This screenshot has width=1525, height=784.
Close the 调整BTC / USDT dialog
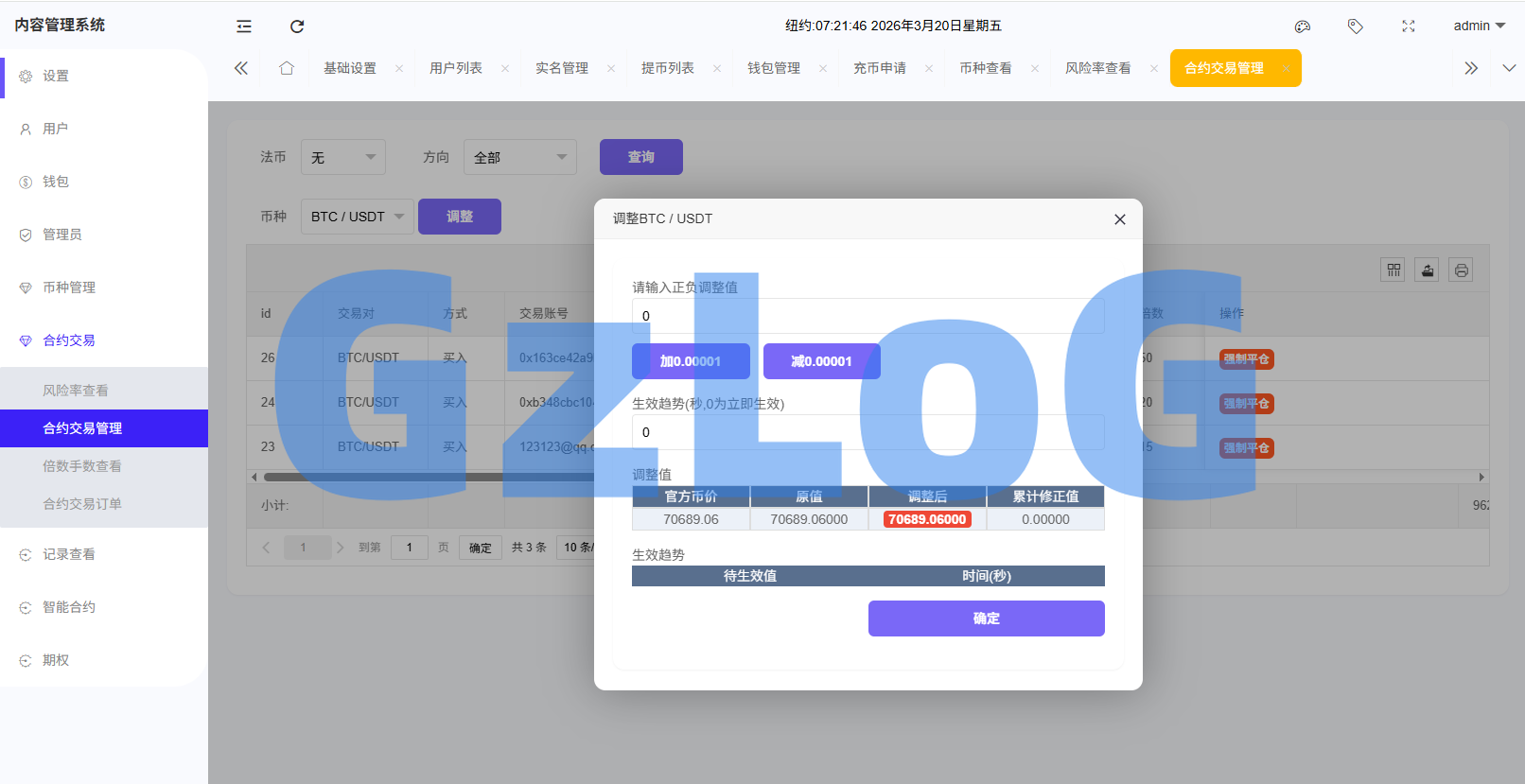[1120, 219]
